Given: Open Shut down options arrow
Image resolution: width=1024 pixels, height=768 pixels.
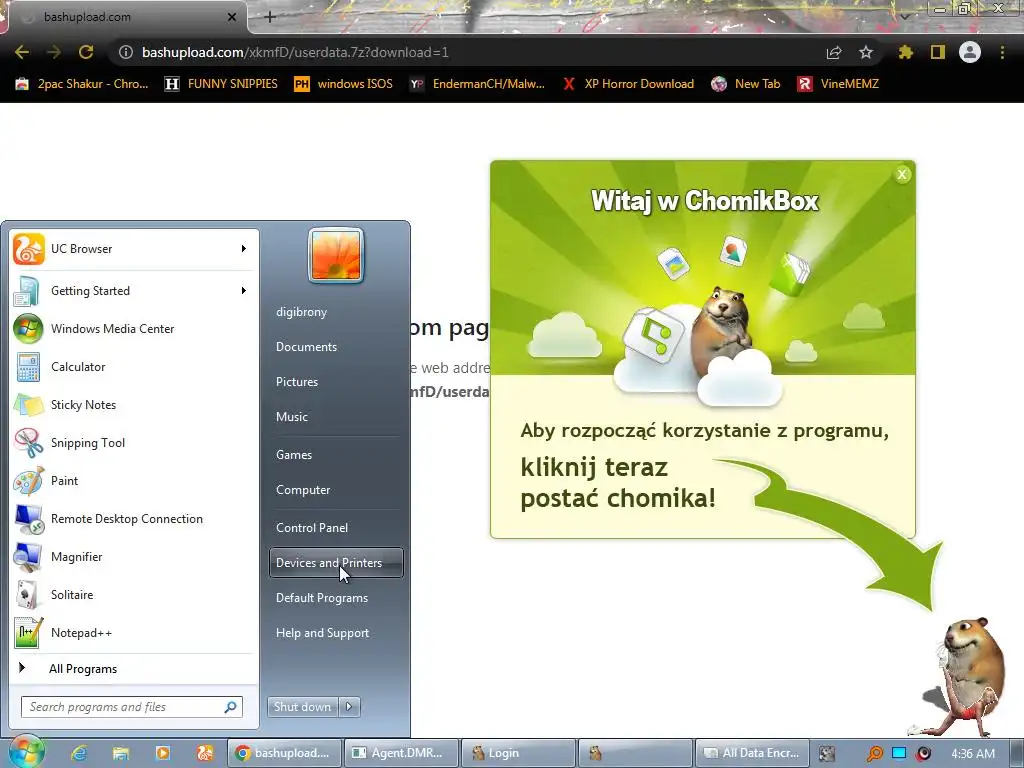Looking at the screenshot, I should [x=349, y=707].
